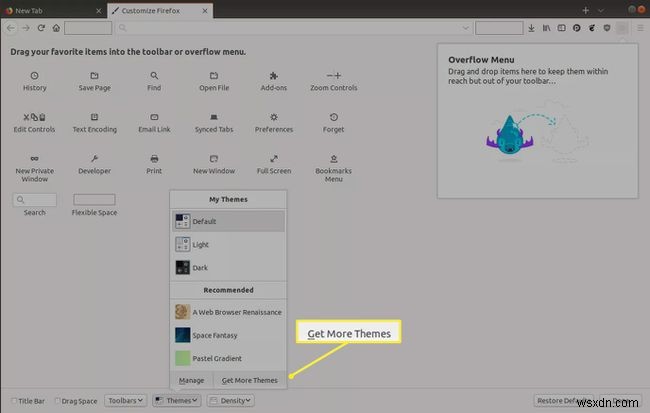Screen dimensions: 650x413
Task: Open a new tab with plus button
Action: tap(585, 10)
